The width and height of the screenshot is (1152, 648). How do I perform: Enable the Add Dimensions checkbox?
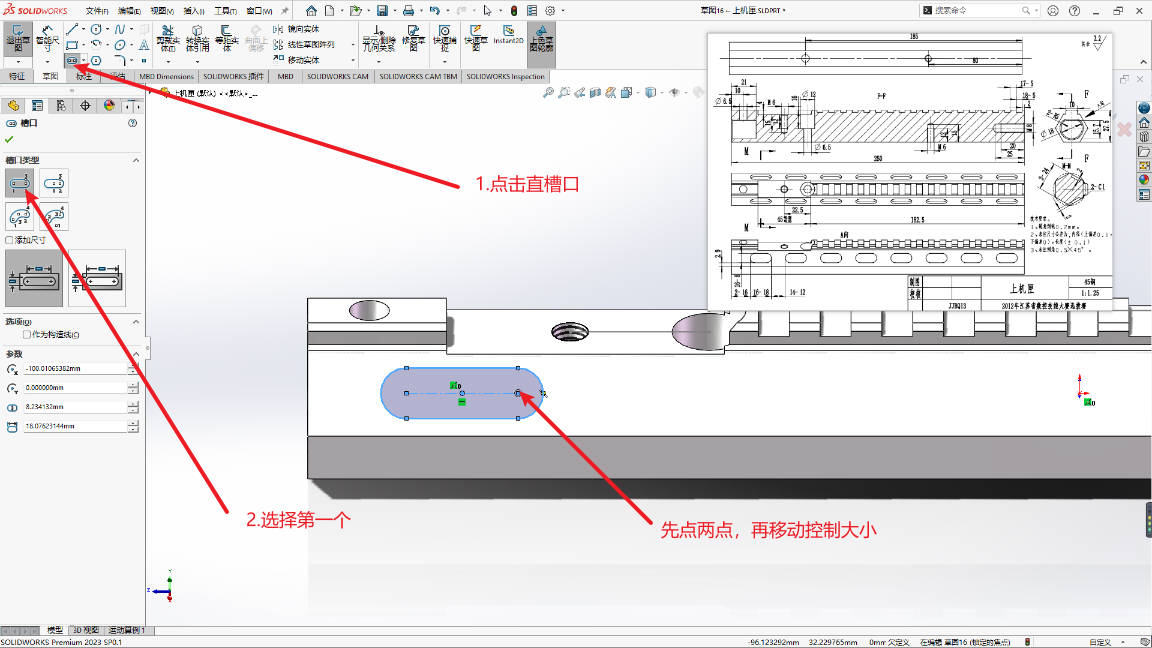(10, 240)
